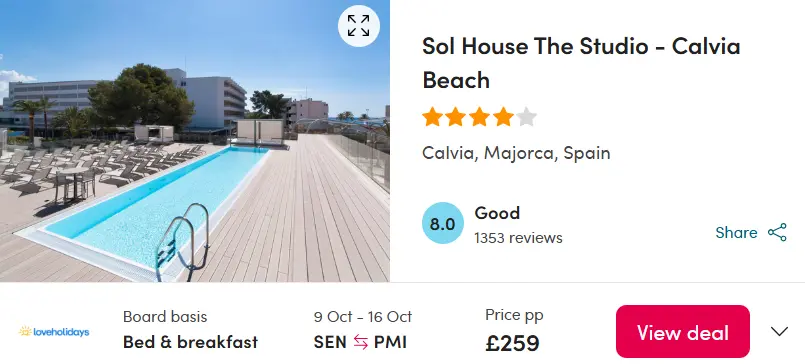The width and height of the screenshot is (805, 364).
Task: Select the 9 Oct - 16 Oct dates
Action: coord(363,317)
